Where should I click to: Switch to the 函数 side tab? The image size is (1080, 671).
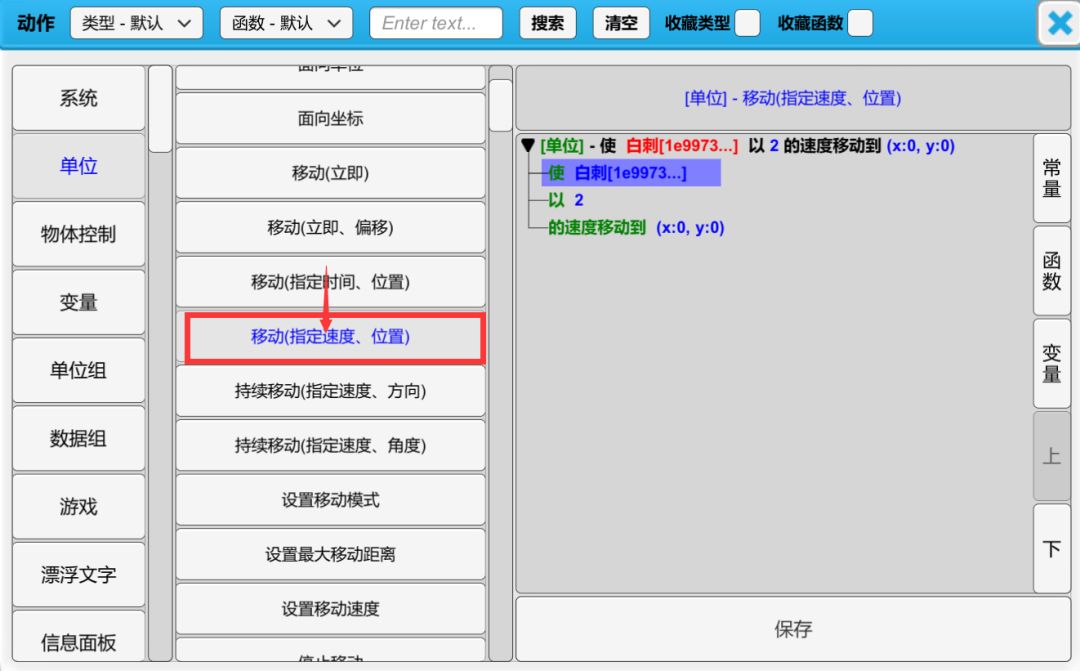tap(1051, 270)
